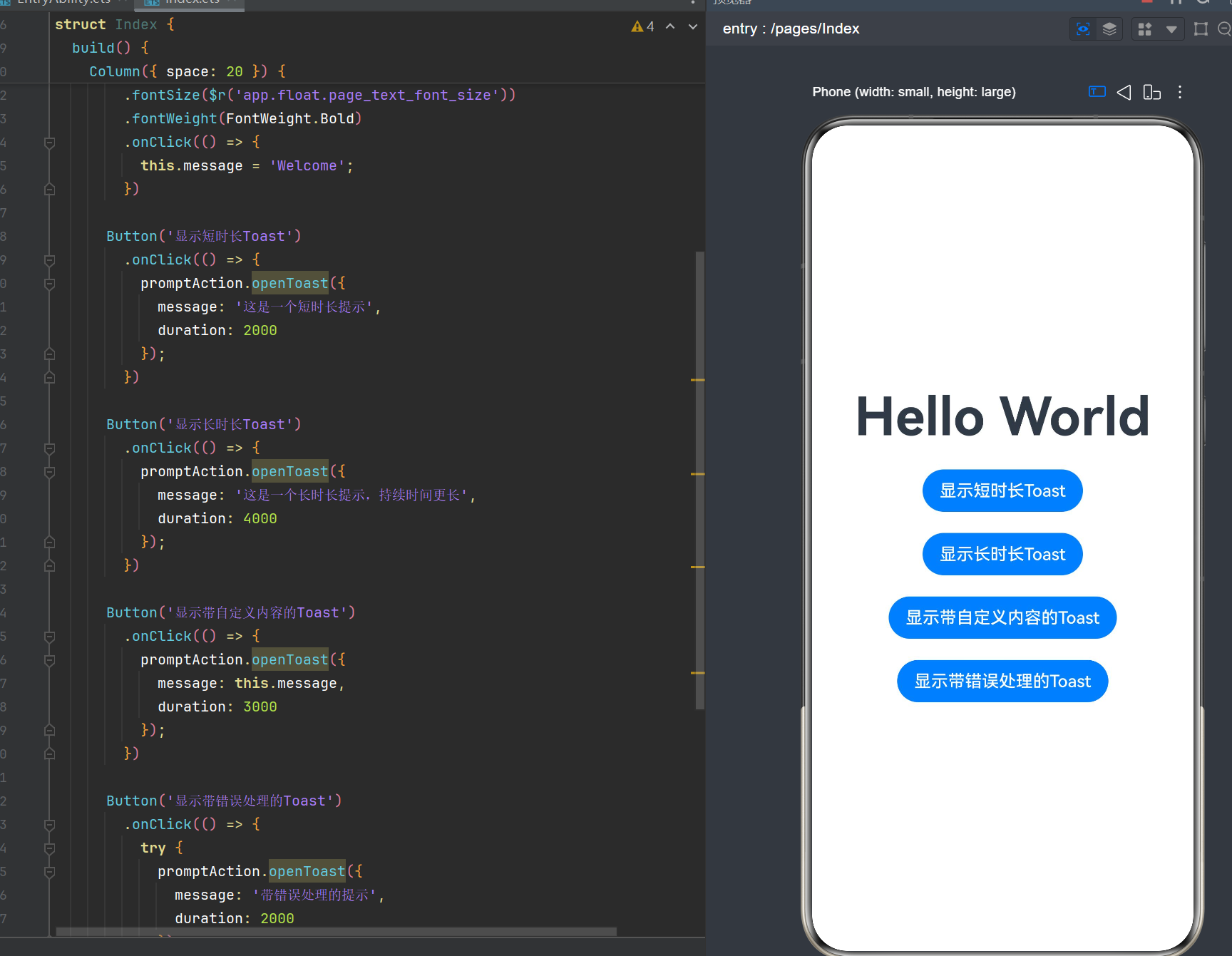The width and height of the screenshot is (1232, 956).
Task: Click the 显示带错误处理的Toast preview button
Action: point(1002,681)
